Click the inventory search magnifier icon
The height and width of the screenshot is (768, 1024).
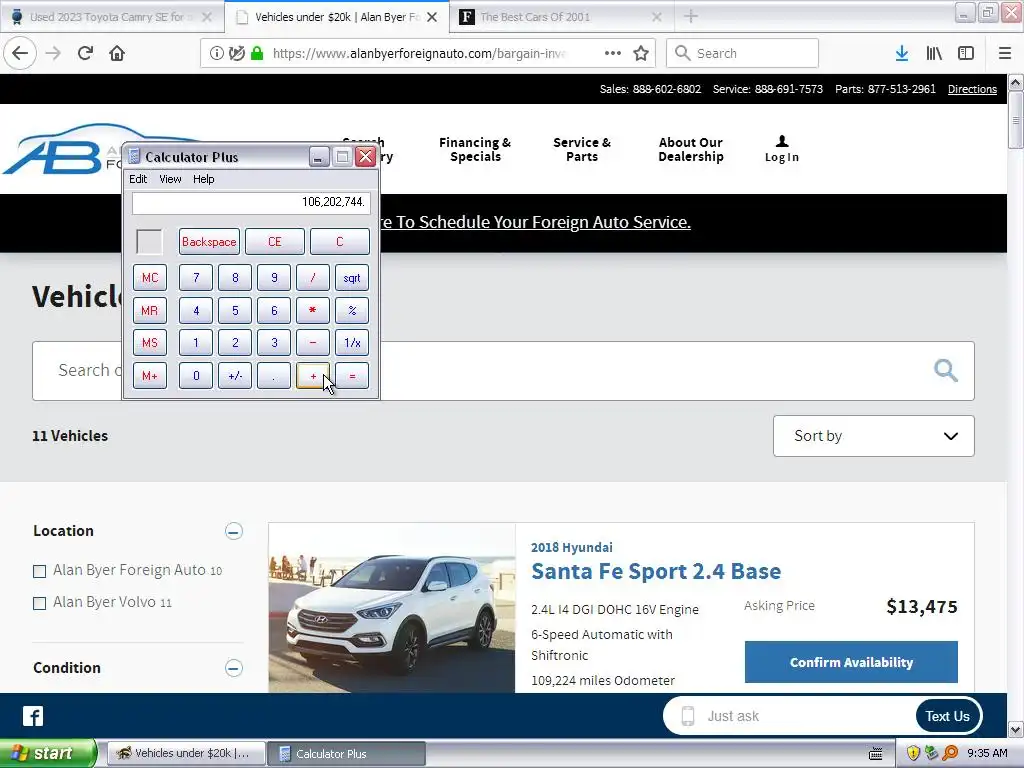point(946,370)
